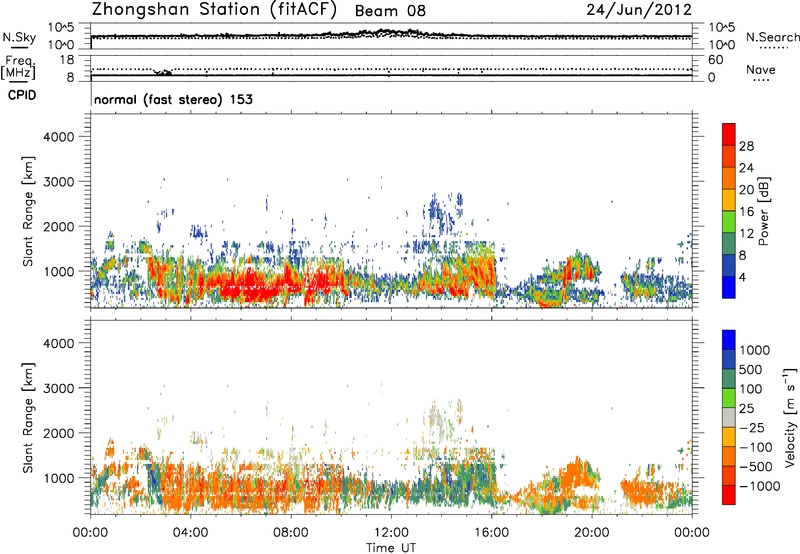The image size is (800, 554).
Task: Click the 'Time UT' axis title
Action: [391, 548]
